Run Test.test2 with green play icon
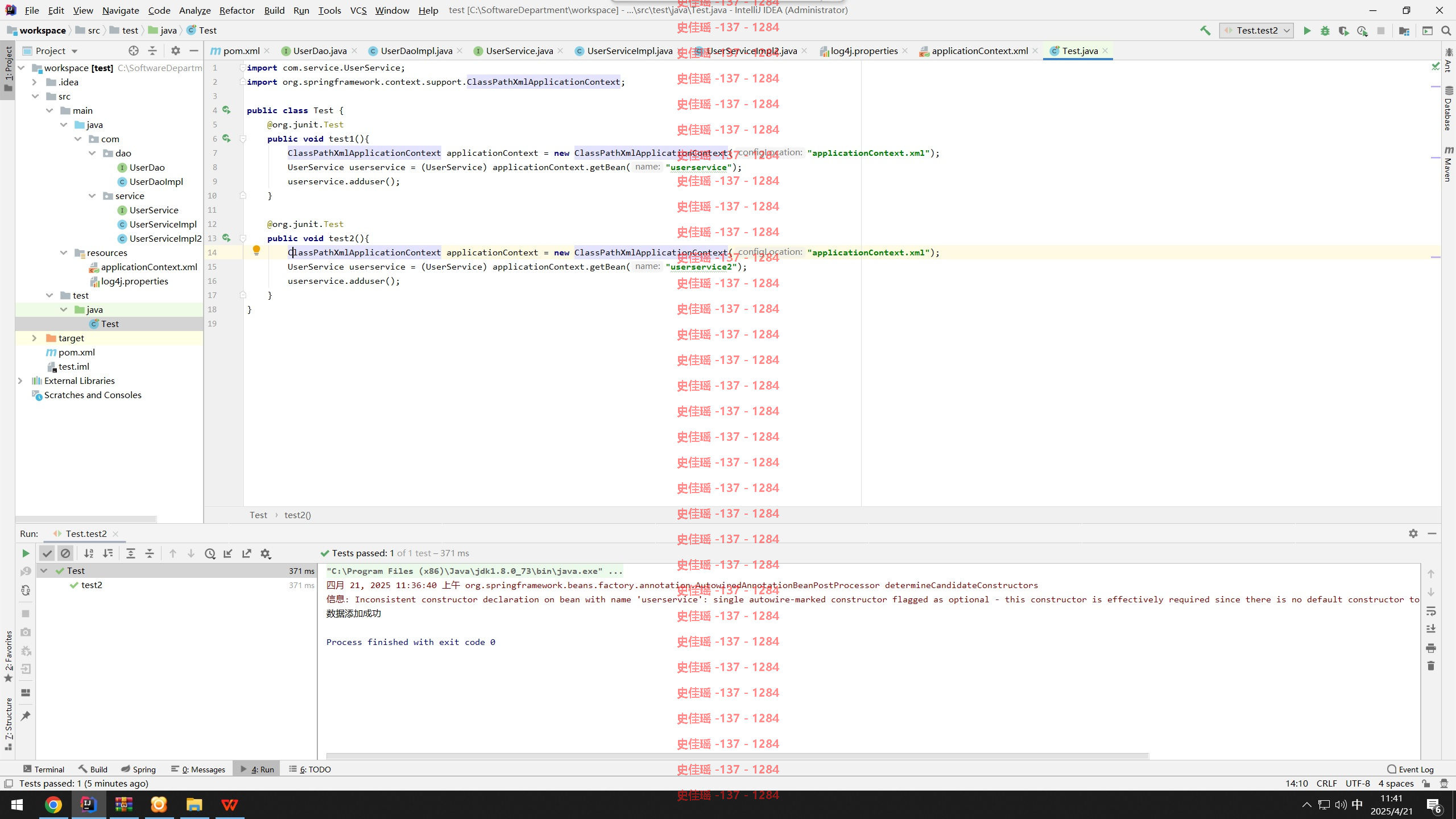The height and width of the screenshot is (819, 1456). click(x=1307, y=31)
